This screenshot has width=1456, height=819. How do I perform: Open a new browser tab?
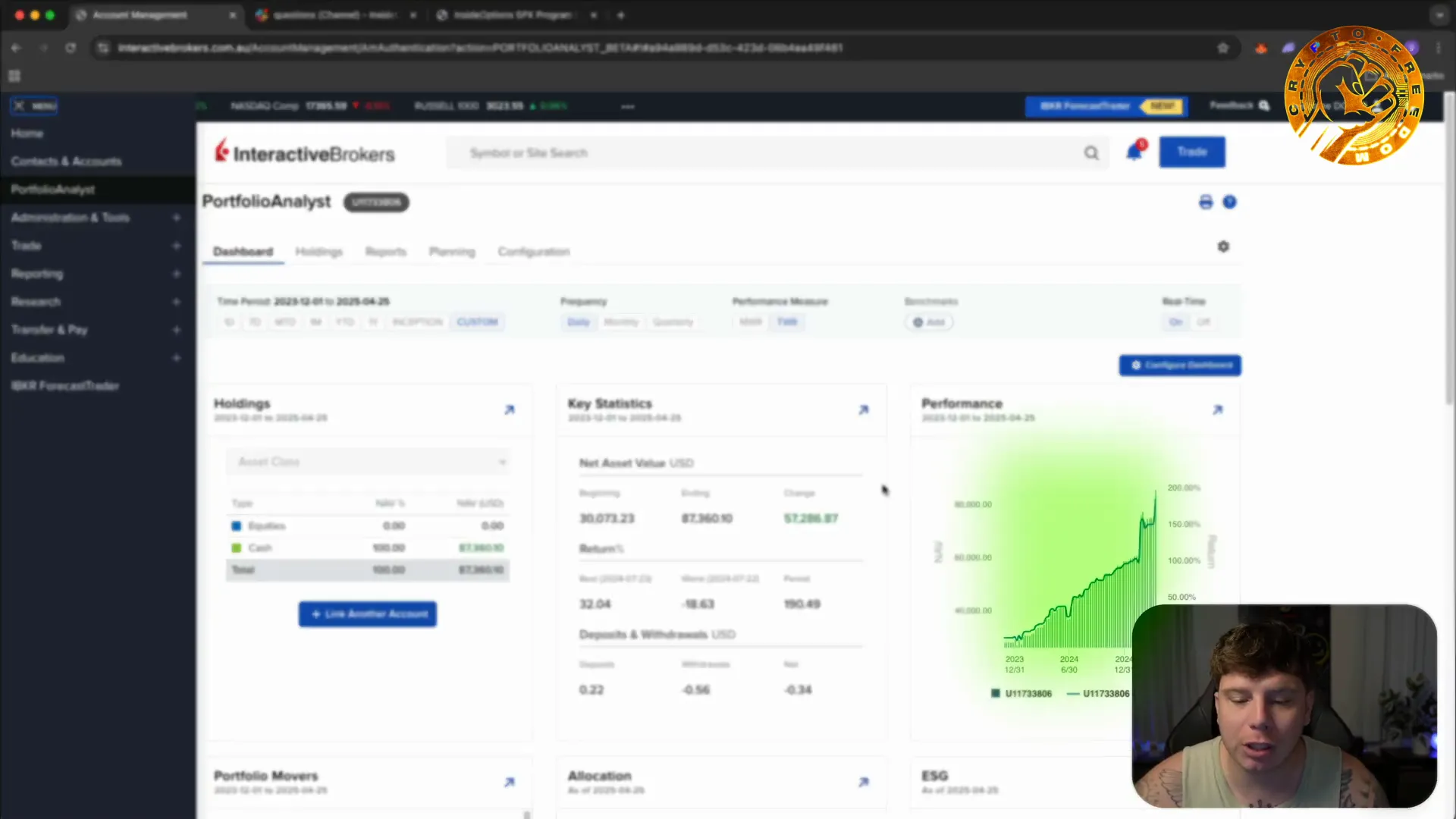point(621,15)
